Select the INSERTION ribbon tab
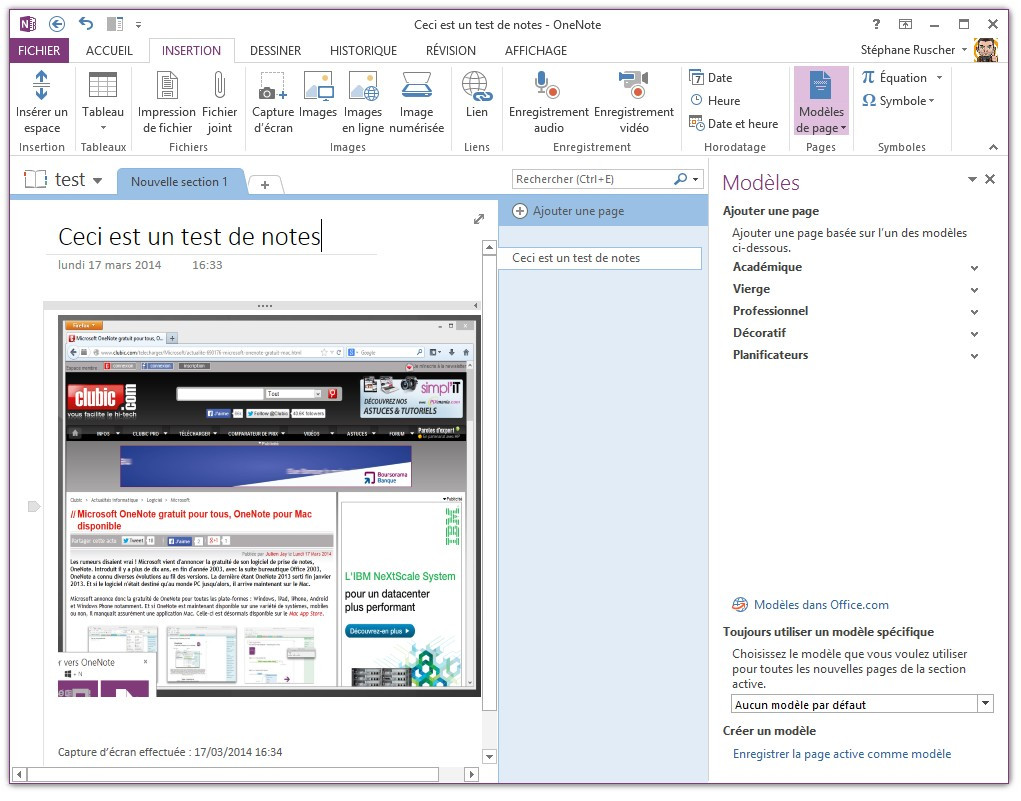 191,50
